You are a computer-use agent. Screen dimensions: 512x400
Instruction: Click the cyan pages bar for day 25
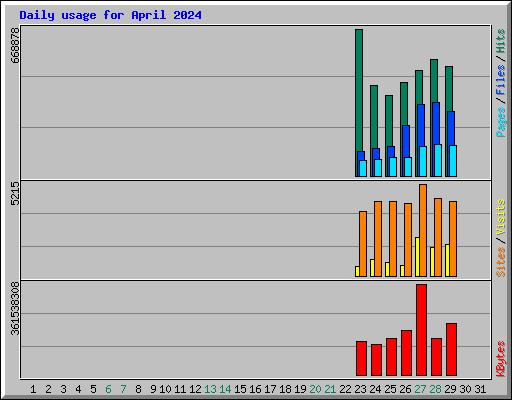pyautogui.click(x=393, y=167)
